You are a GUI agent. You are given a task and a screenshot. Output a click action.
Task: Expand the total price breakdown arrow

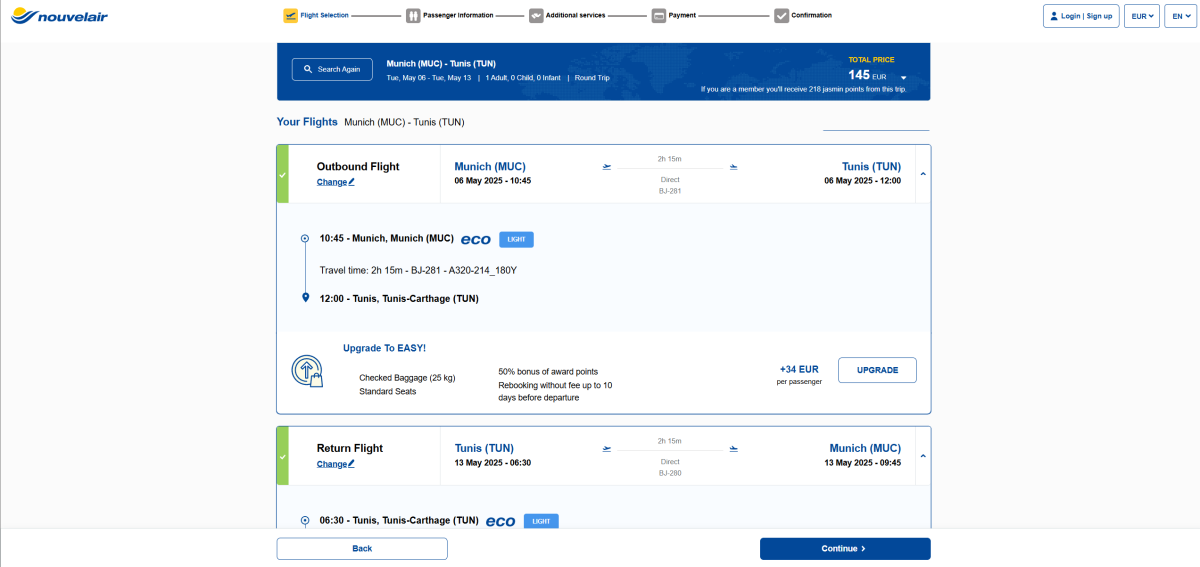[x=903, y=77]
